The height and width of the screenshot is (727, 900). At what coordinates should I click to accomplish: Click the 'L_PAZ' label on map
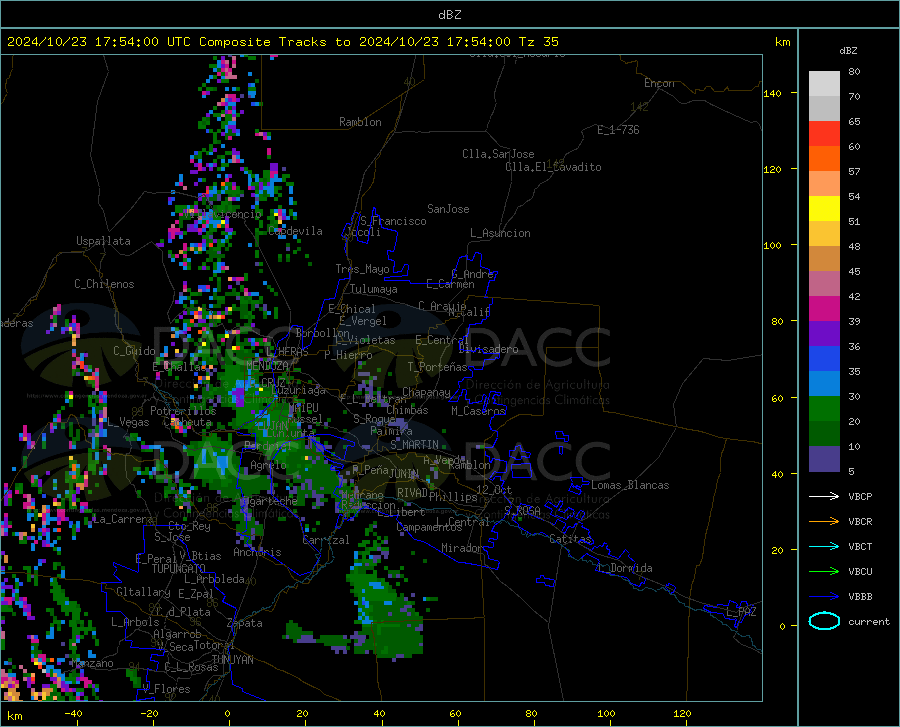point(741,612)
